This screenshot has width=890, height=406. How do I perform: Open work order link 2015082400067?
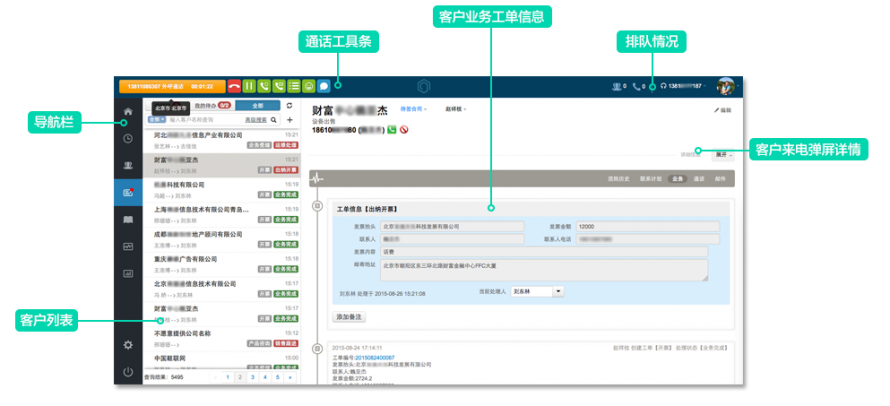click(x=375, y=358)
